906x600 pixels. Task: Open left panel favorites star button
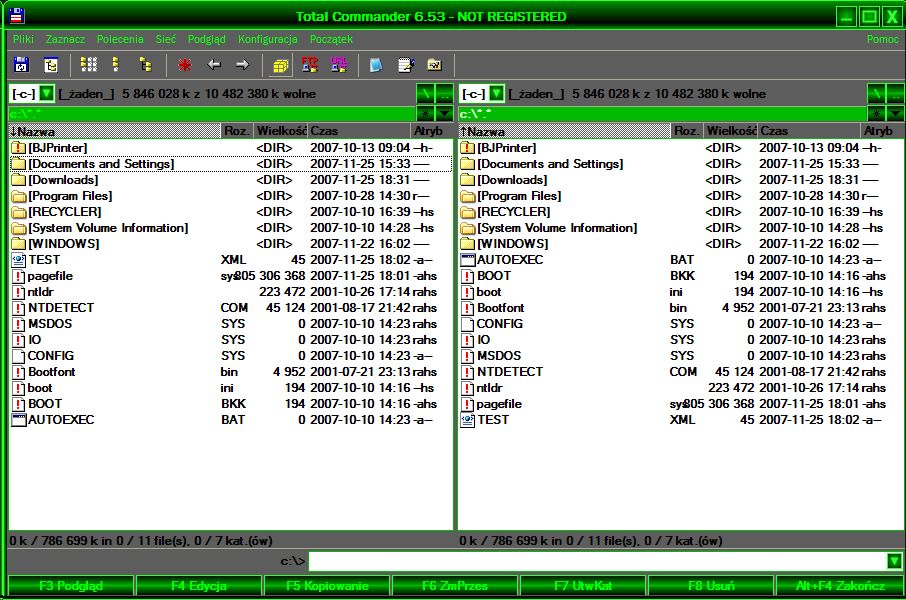pyautogui.click(x=426, y=113)
